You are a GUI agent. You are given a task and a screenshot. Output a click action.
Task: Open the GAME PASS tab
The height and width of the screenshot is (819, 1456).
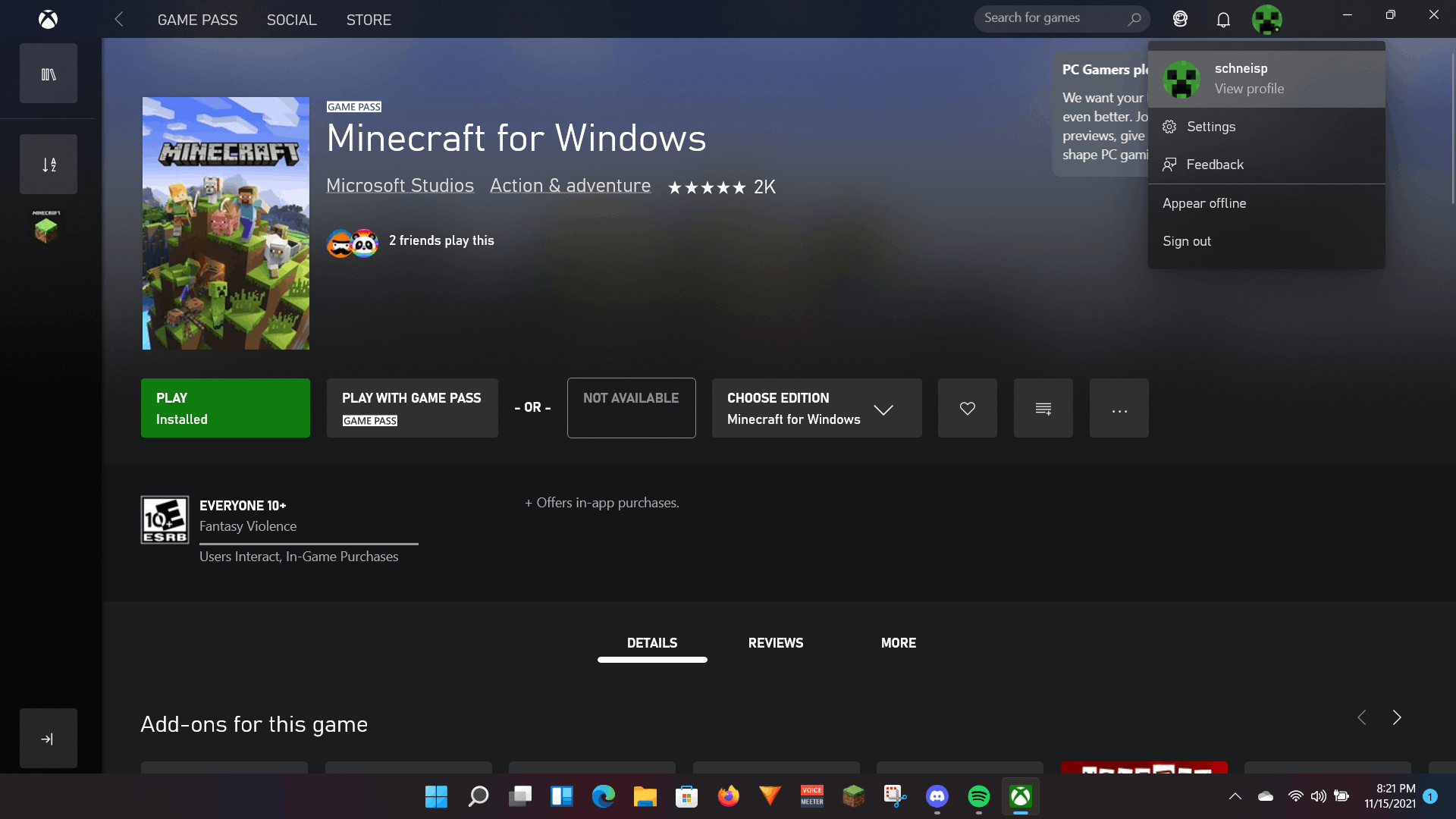(x=197, y=20)
